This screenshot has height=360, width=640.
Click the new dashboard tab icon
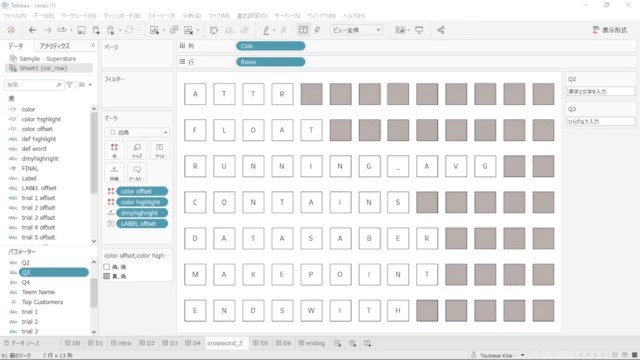[353, 343]
